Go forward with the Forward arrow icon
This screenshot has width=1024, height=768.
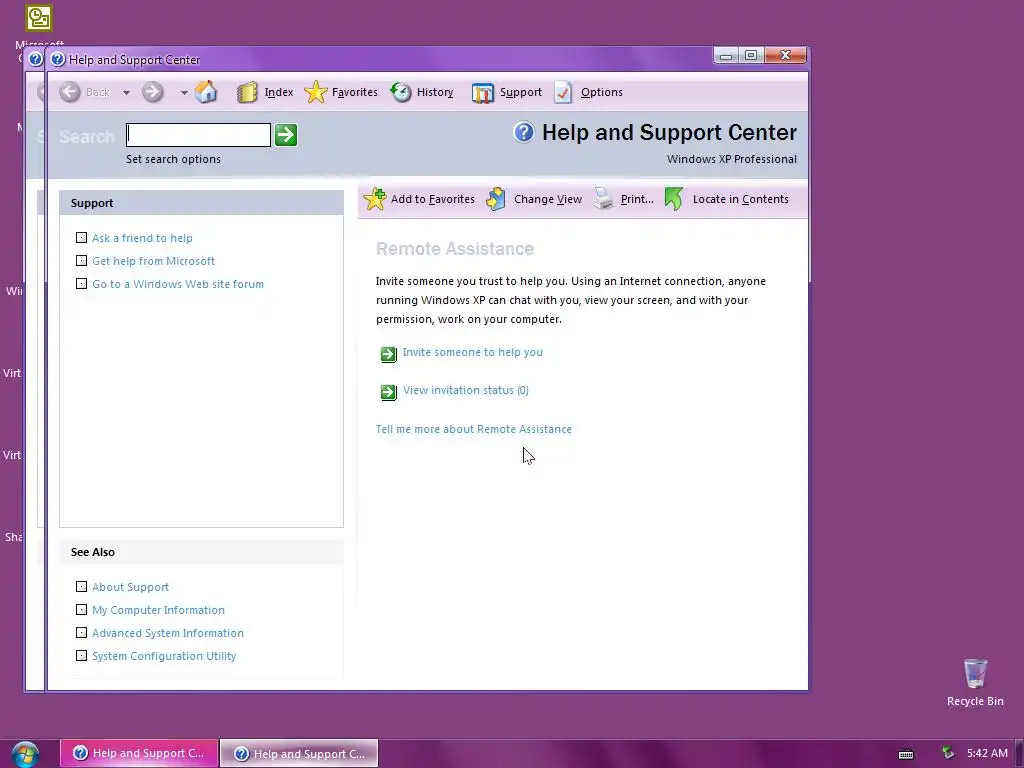(152, 92)
